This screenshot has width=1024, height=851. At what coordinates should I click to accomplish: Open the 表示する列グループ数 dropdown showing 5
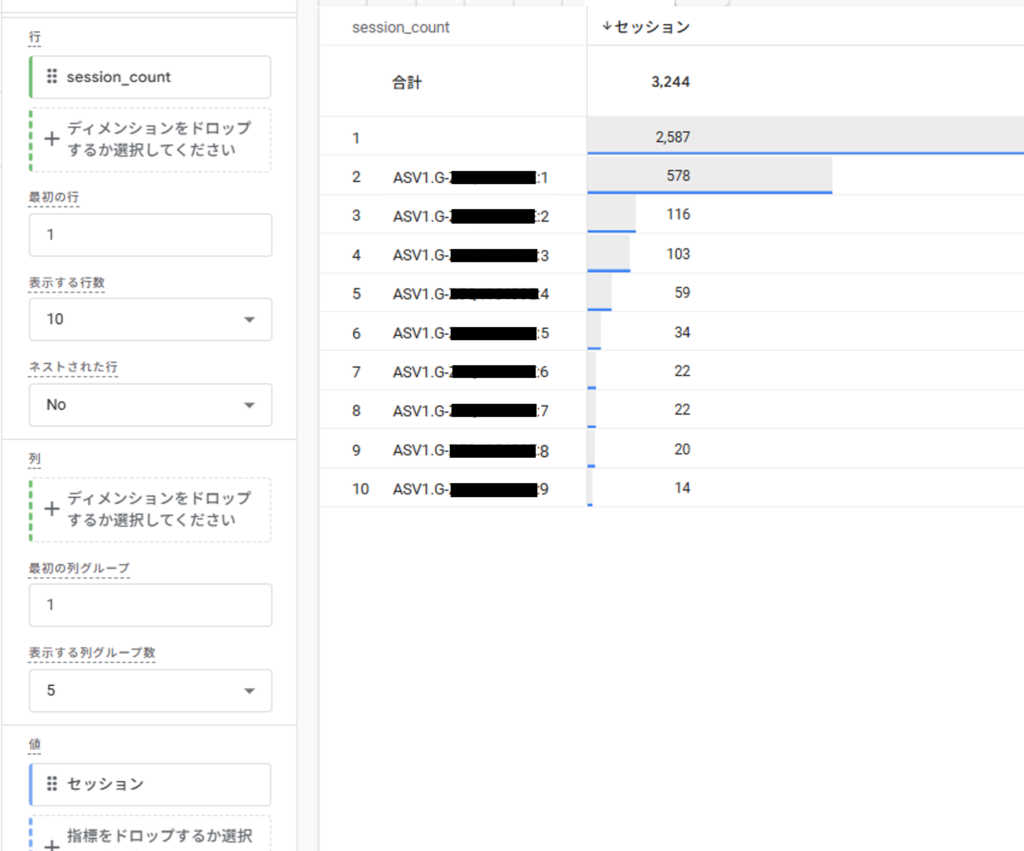click(x=150, y=690)
